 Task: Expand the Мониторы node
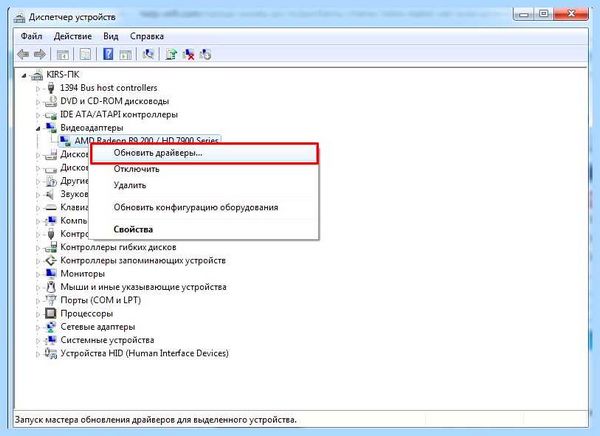[38, 274]
